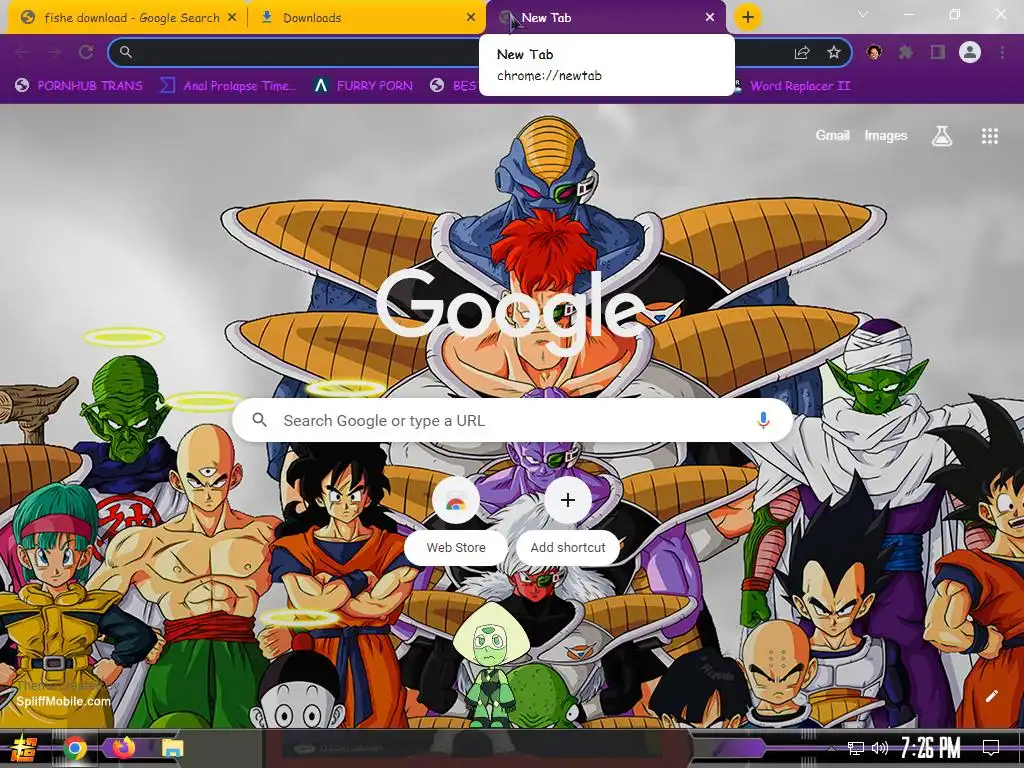This screenshot has height=768, width=1024.
Task: Share this page via the share icon
Action: click(x=802, y=53)
